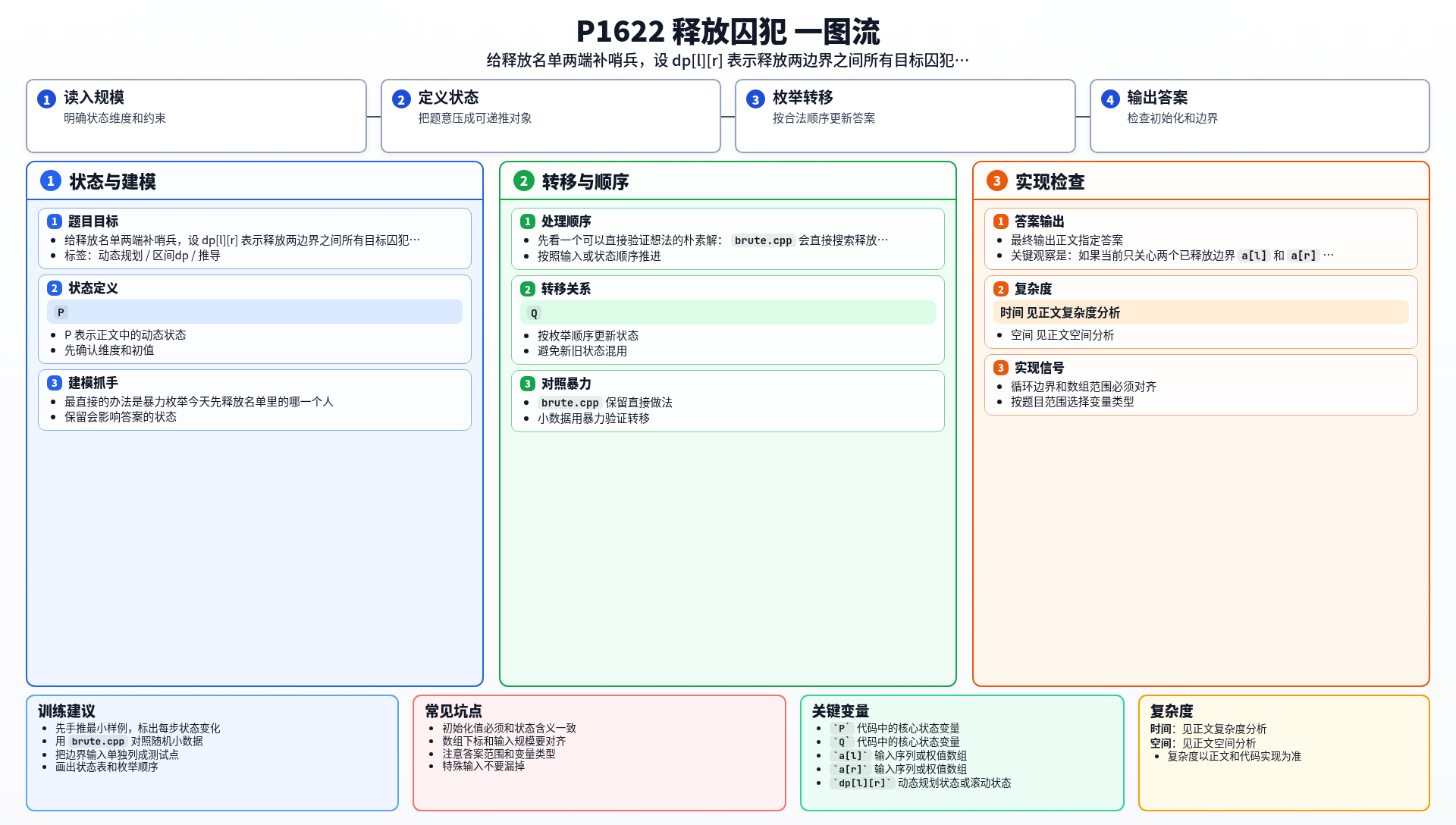Select the 实现检查 section header
Image resolution: width=1456 pixels, height=825 pixels.
1201,181
